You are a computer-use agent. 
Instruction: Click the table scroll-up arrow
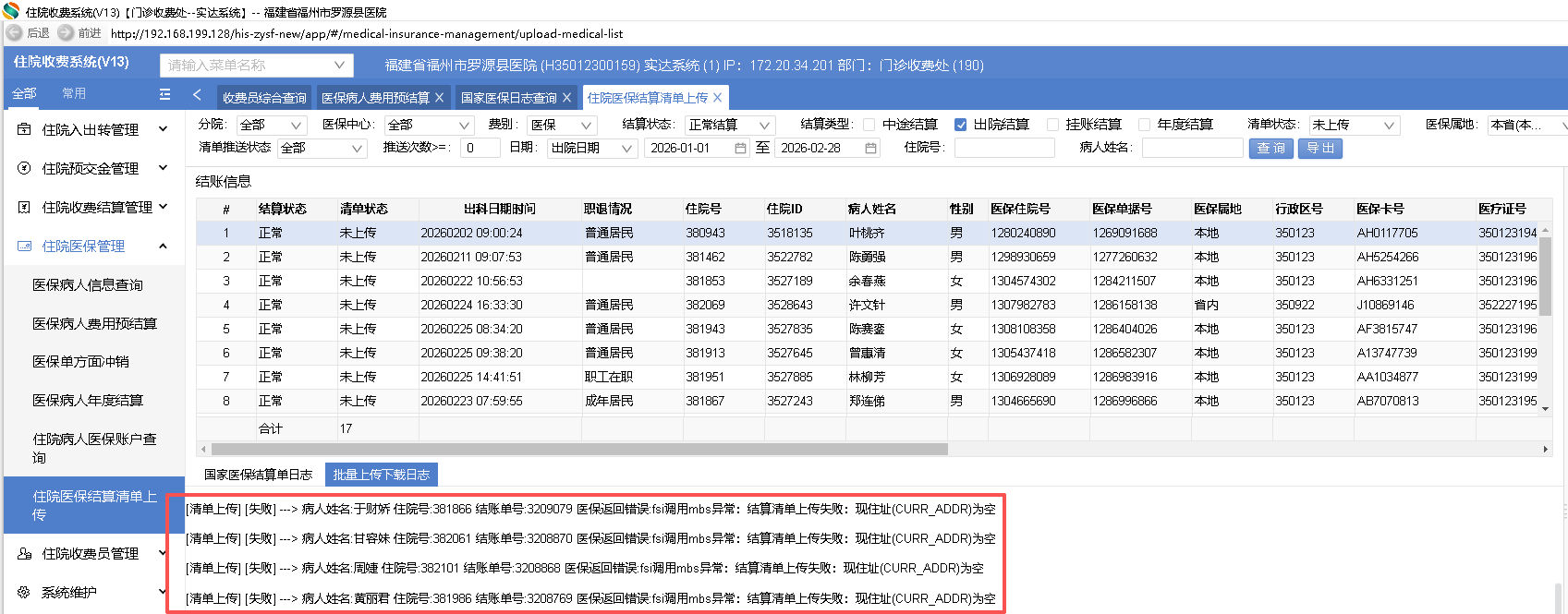coord(1545,231)
